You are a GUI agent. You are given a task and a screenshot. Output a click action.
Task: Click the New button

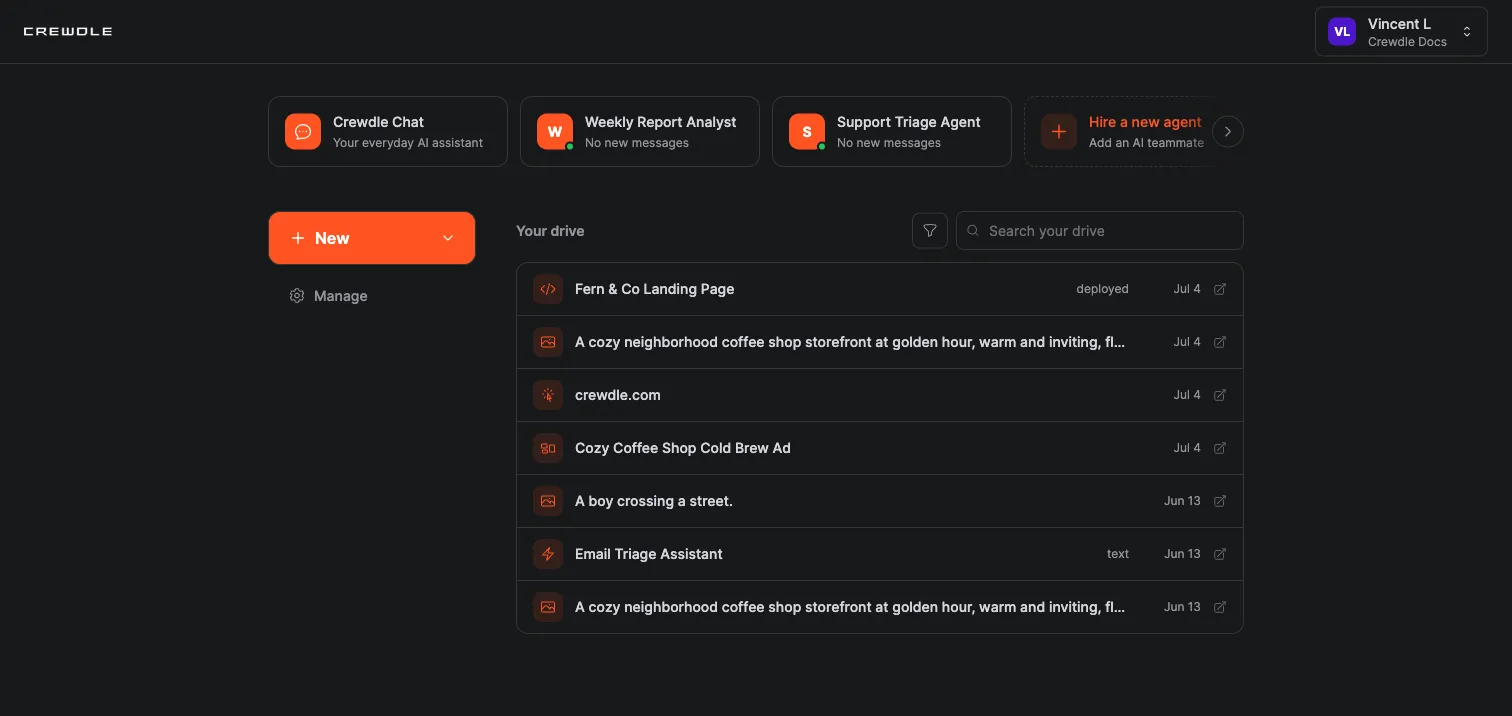point(372,238)
